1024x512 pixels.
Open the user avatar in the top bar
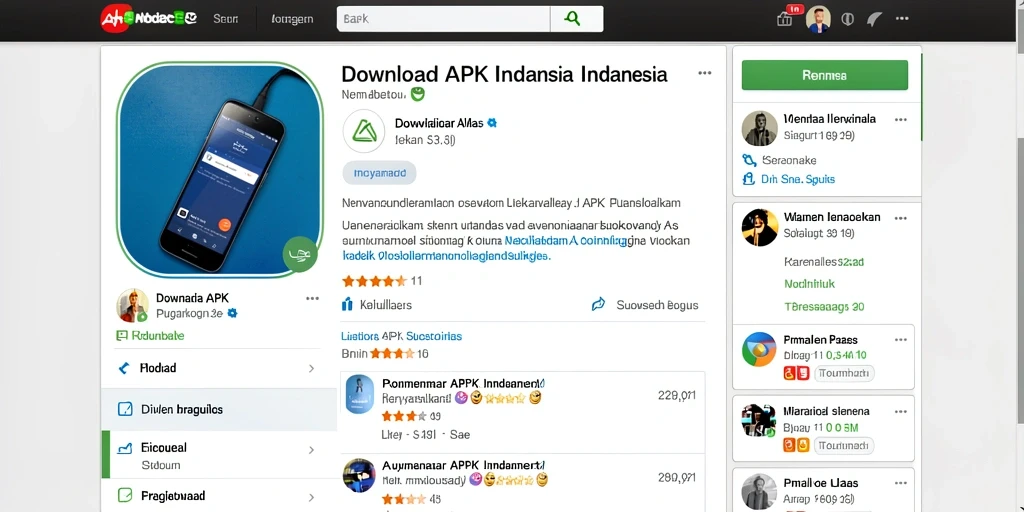click(818, 19)
